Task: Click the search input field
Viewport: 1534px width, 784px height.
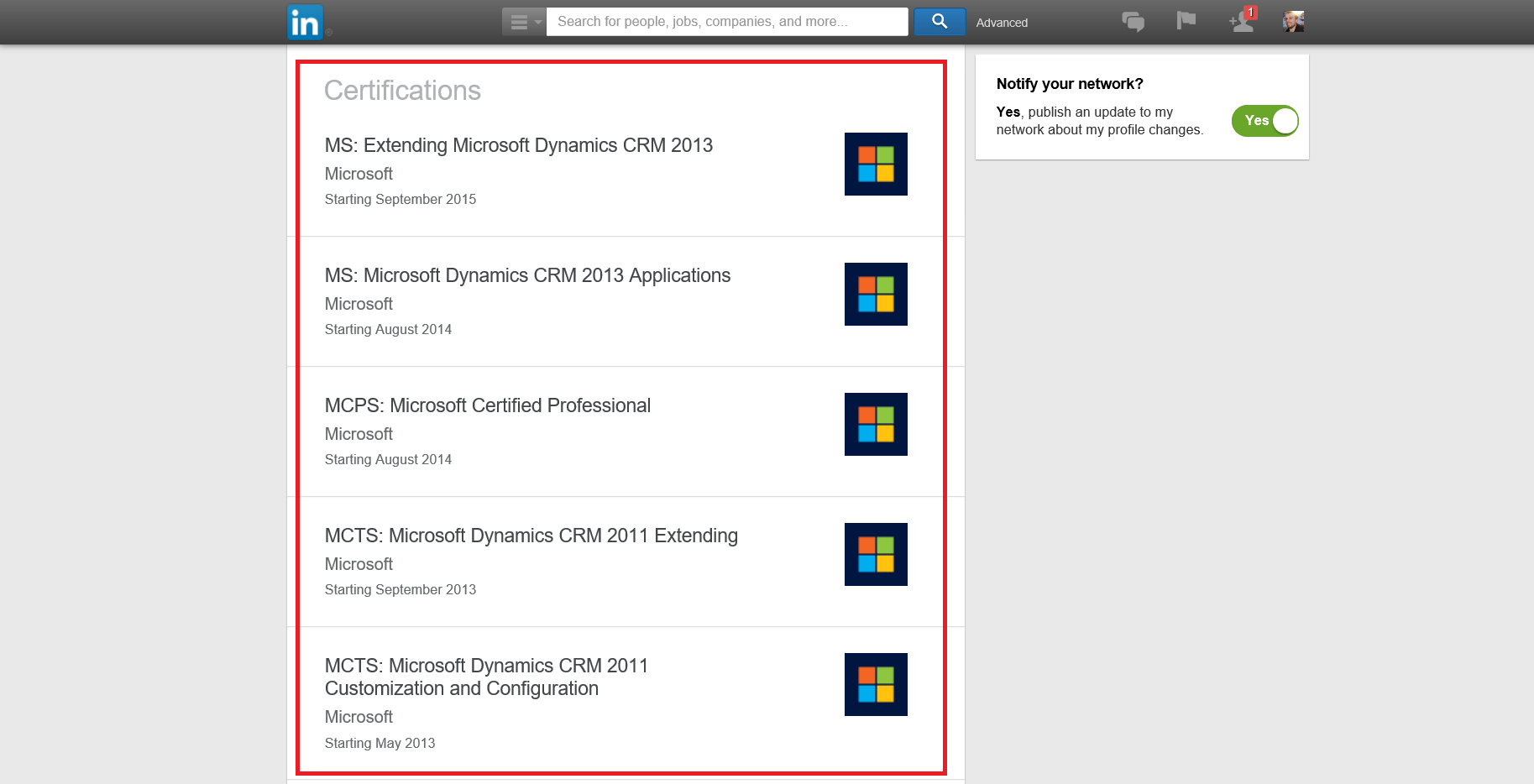Action: 726,22
